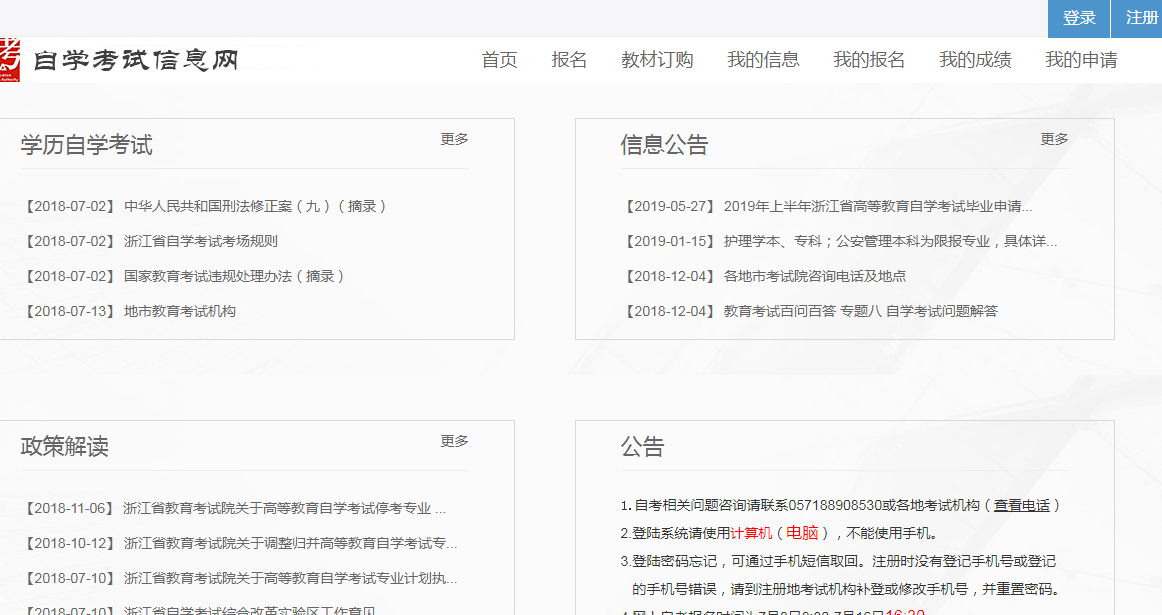Click 更多 in the 政策解读 section
The width and height of the screenshot is (1162, 615).
(455, 441)
